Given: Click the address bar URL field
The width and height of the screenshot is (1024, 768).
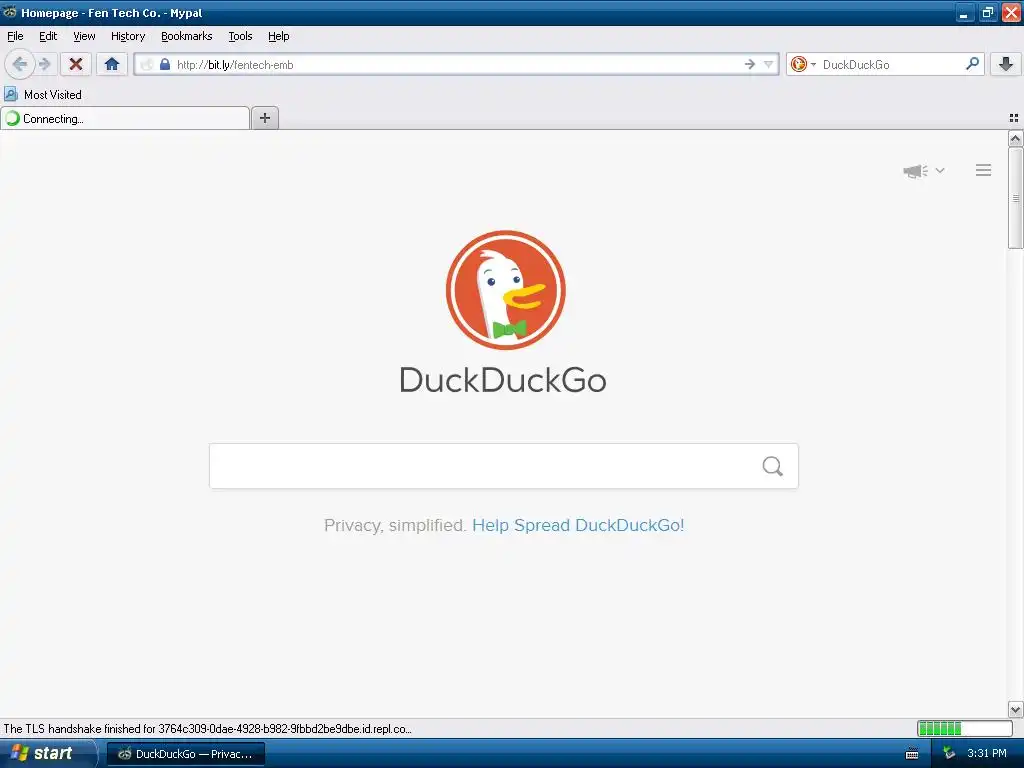Looking at the screenshot, I should coord(457,64).
